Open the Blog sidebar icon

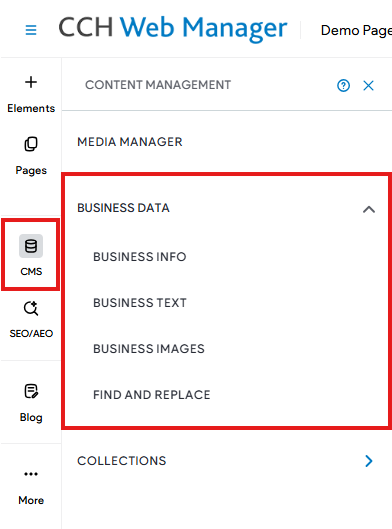pyautogui.click(x=31, y=391)
